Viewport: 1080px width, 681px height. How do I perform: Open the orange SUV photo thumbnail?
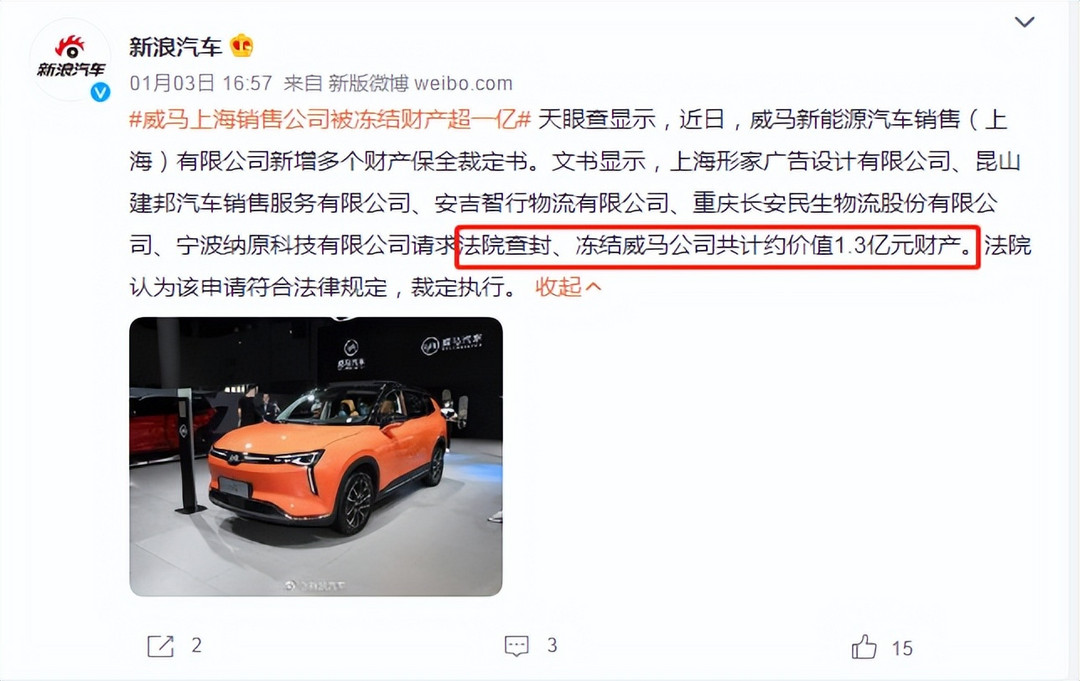(316, 457)
